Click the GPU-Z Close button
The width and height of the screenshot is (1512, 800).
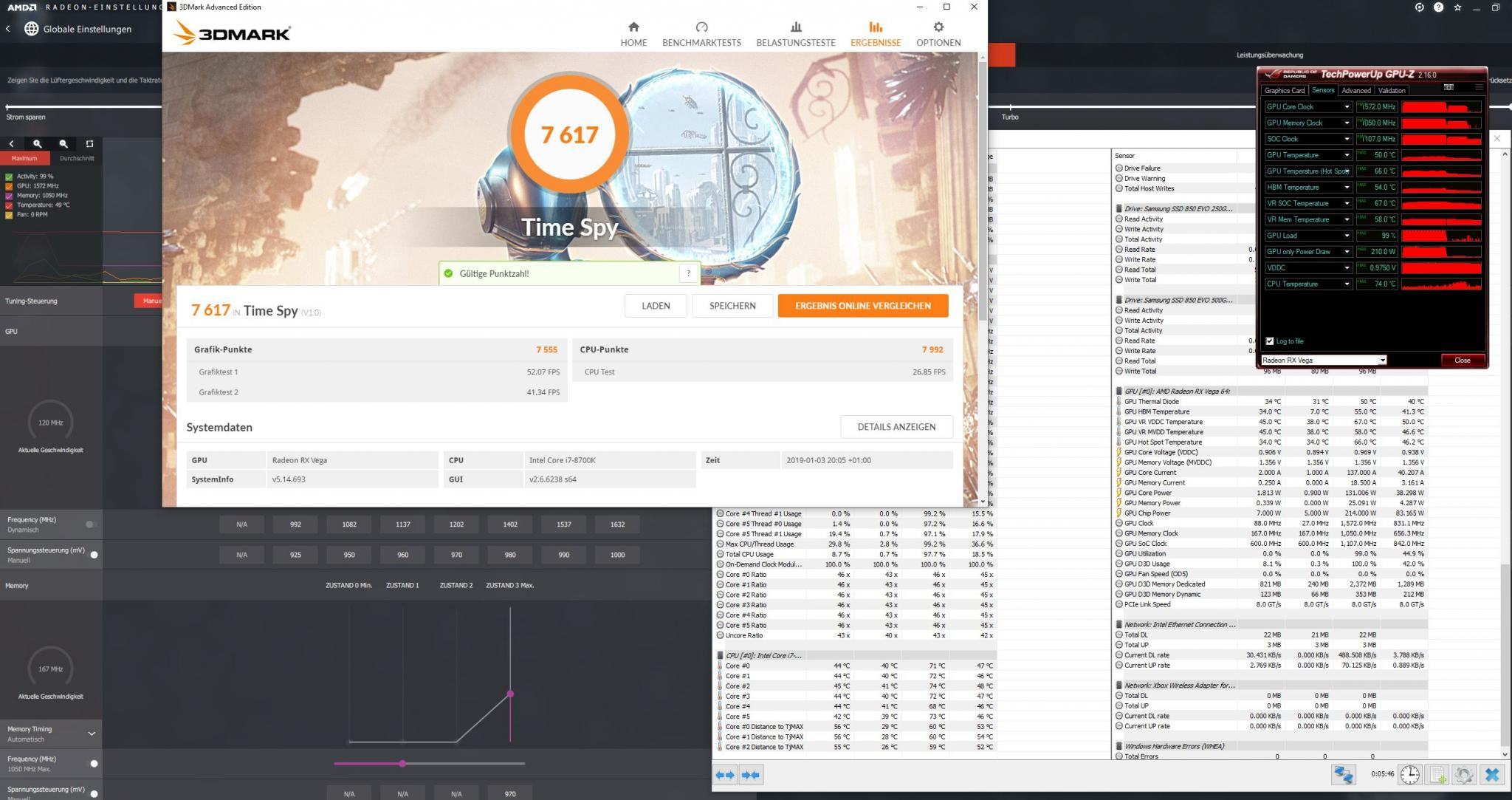tap(1462, 360)
